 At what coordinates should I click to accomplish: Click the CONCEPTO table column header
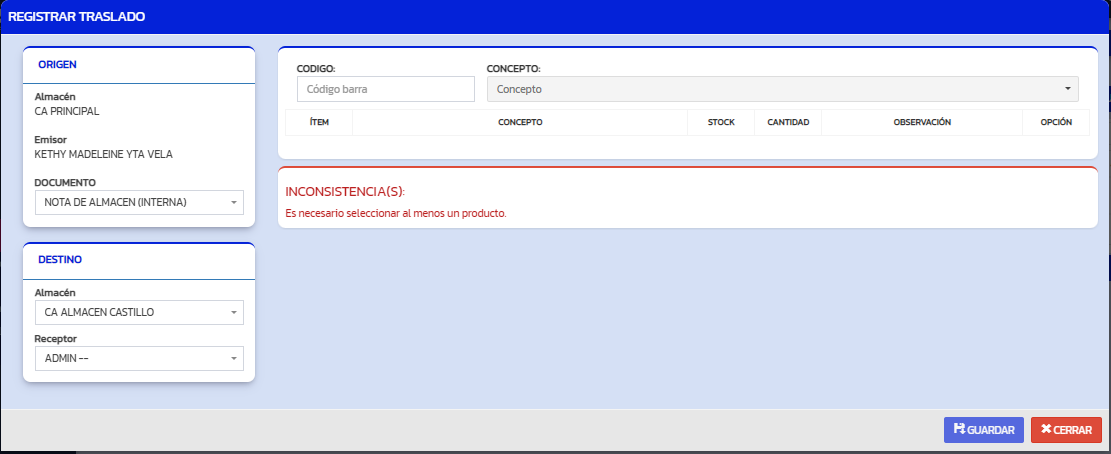click(x=520, y=122)
